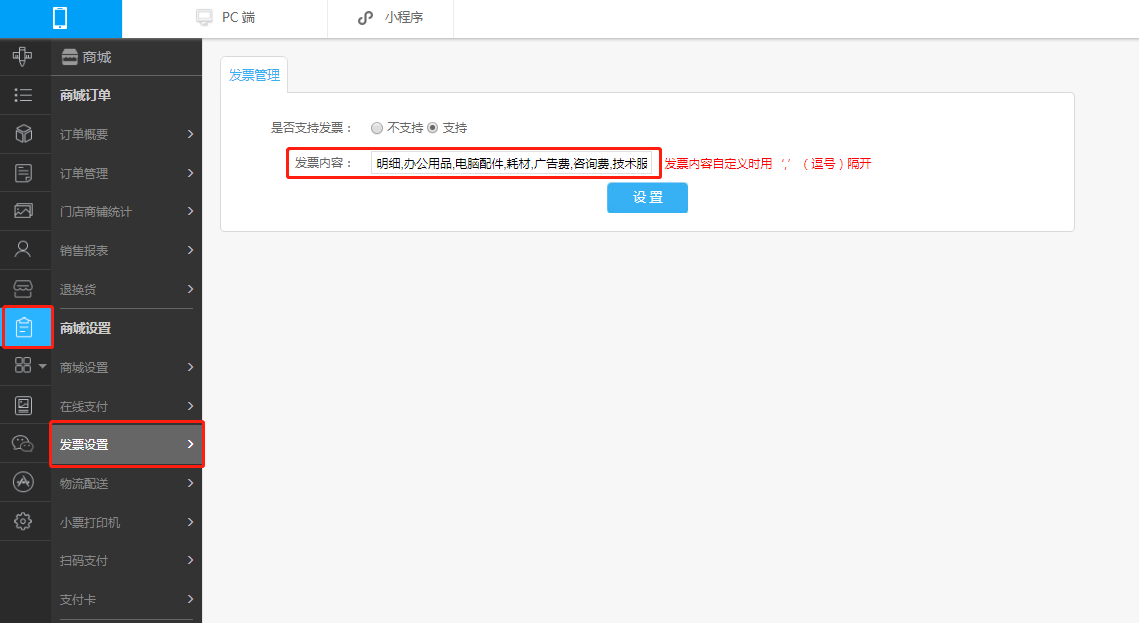Open the 3D box icon in sidebar

coord(23,134)
